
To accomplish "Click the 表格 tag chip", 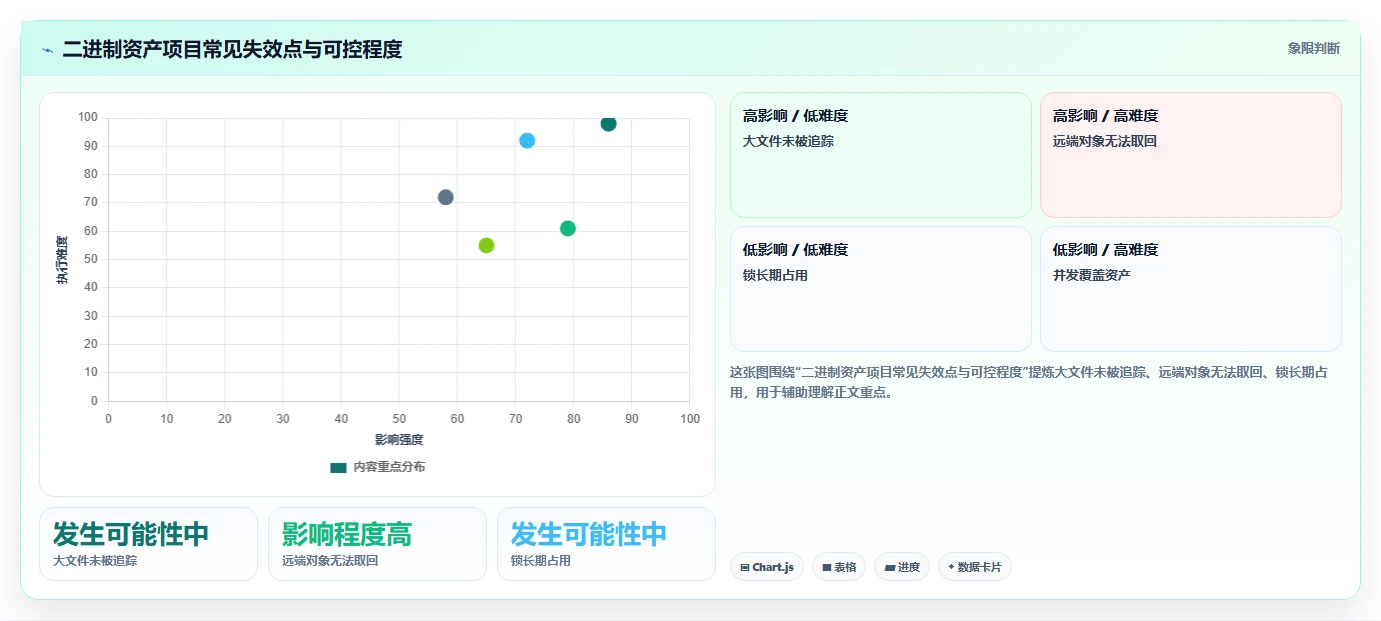I will 839,567.
